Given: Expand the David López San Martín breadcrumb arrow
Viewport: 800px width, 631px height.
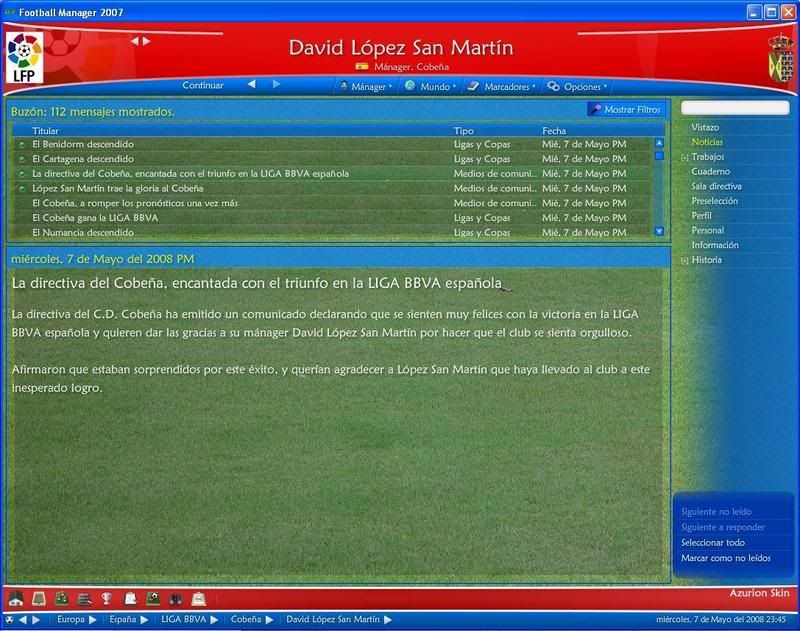Looking at the screenshot, I should [x=388, y=620].
